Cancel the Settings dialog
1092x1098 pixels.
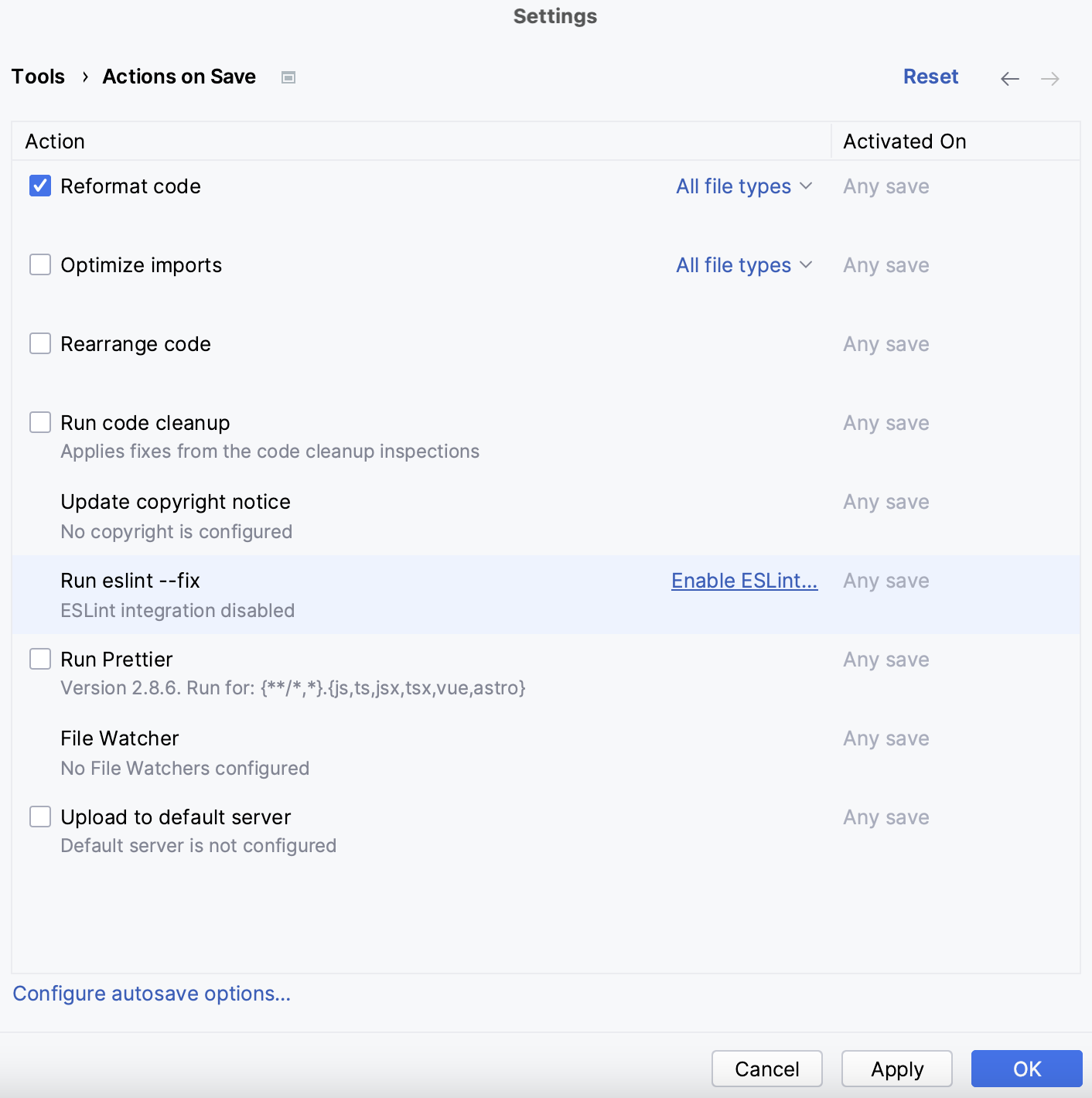tap(766, 1069)
